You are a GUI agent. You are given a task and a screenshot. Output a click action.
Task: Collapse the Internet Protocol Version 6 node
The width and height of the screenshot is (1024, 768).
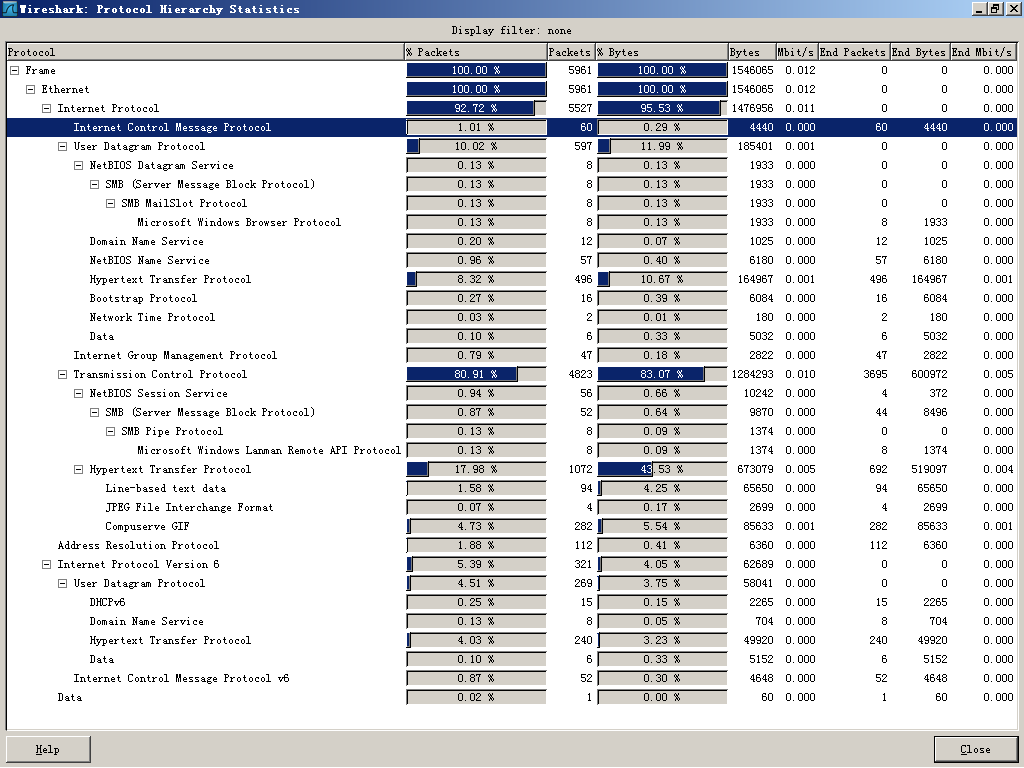tap(46, 564)
